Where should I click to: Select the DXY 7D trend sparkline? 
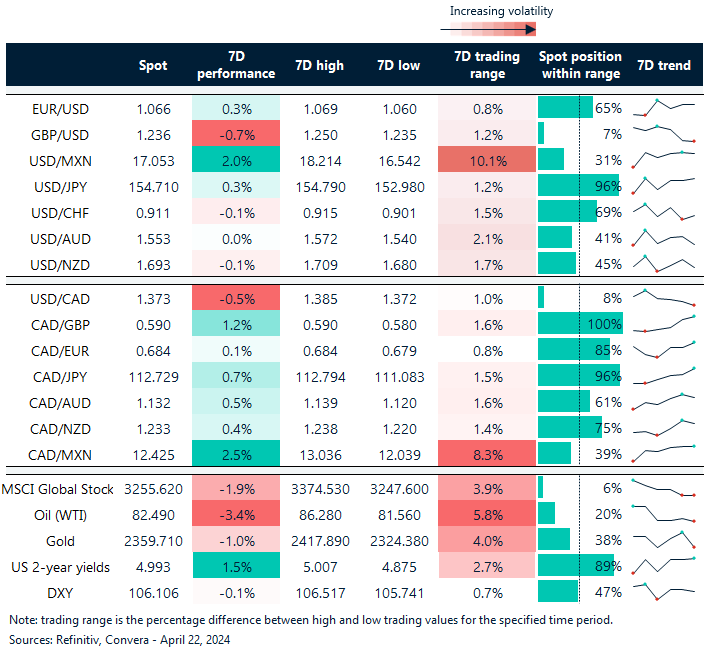point(664,590)
